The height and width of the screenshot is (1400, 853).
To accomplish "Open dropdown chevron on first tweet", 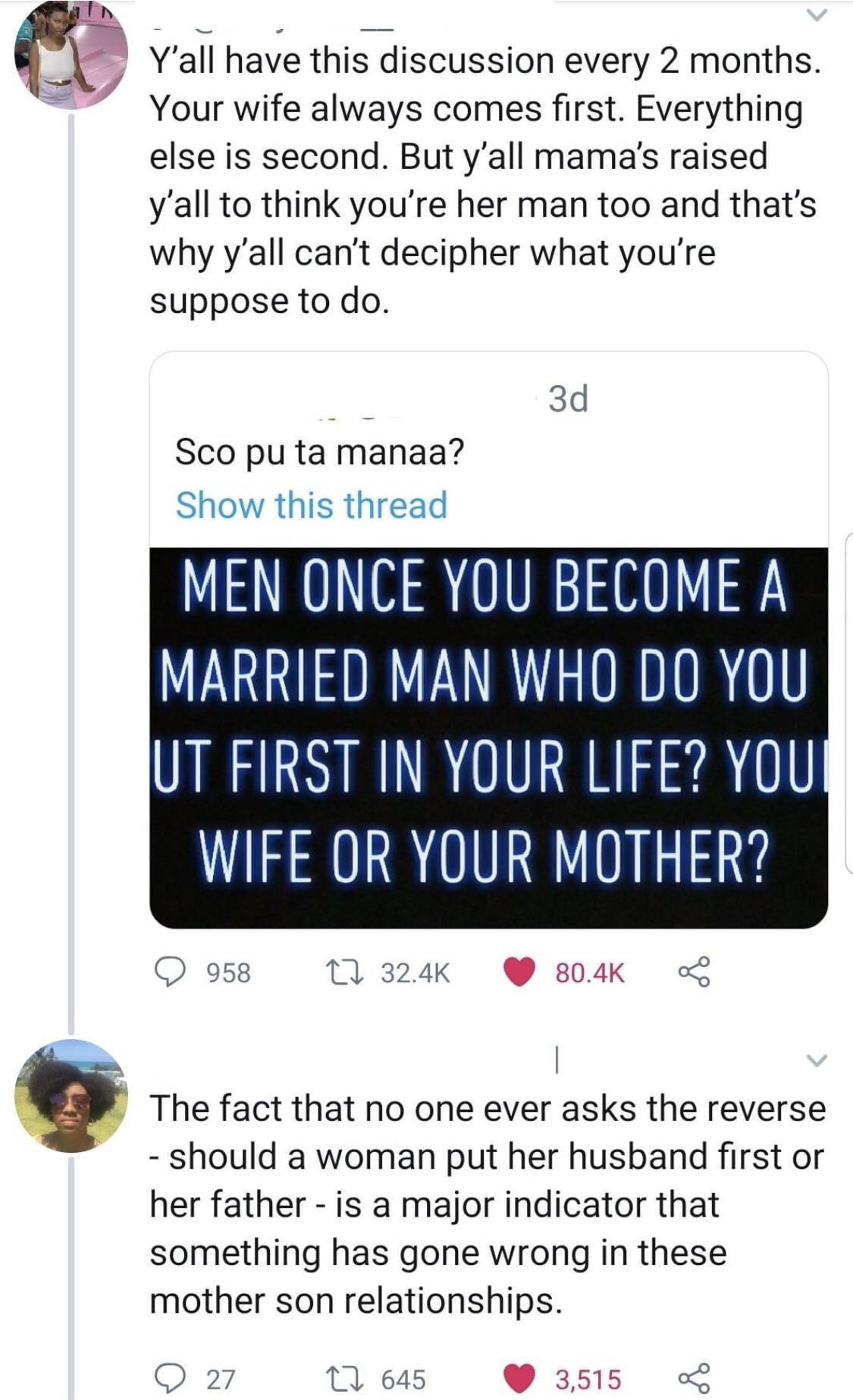I will [815, 15].
